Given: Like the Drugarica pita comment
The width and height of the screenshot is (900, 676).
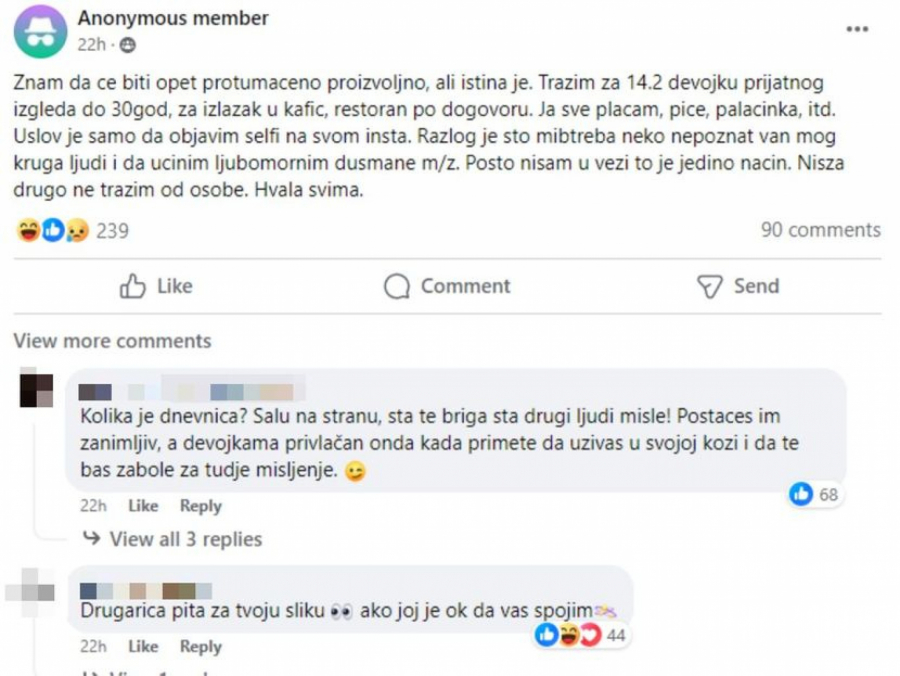Looking at the screenshot, I should 142,646.
